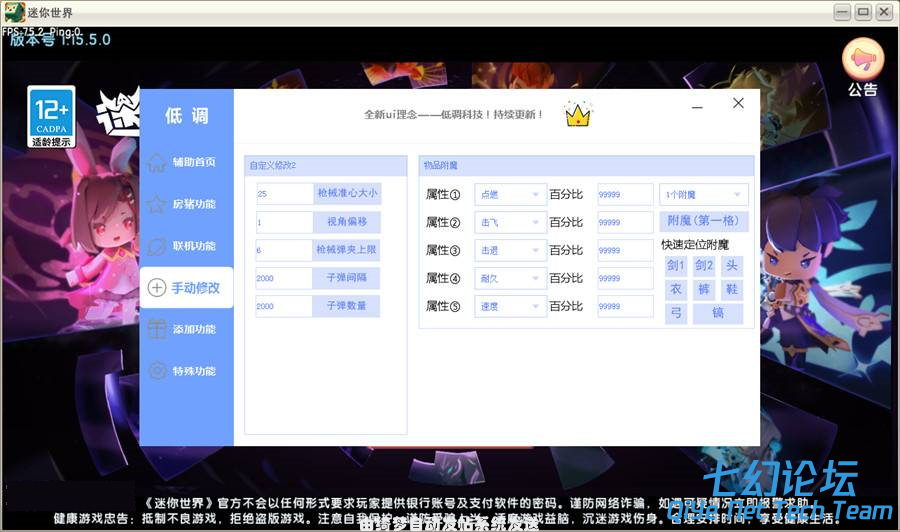Apply the 子弹间隔 button
Screen dimensions: 900x532
click(x=346, y=278)
